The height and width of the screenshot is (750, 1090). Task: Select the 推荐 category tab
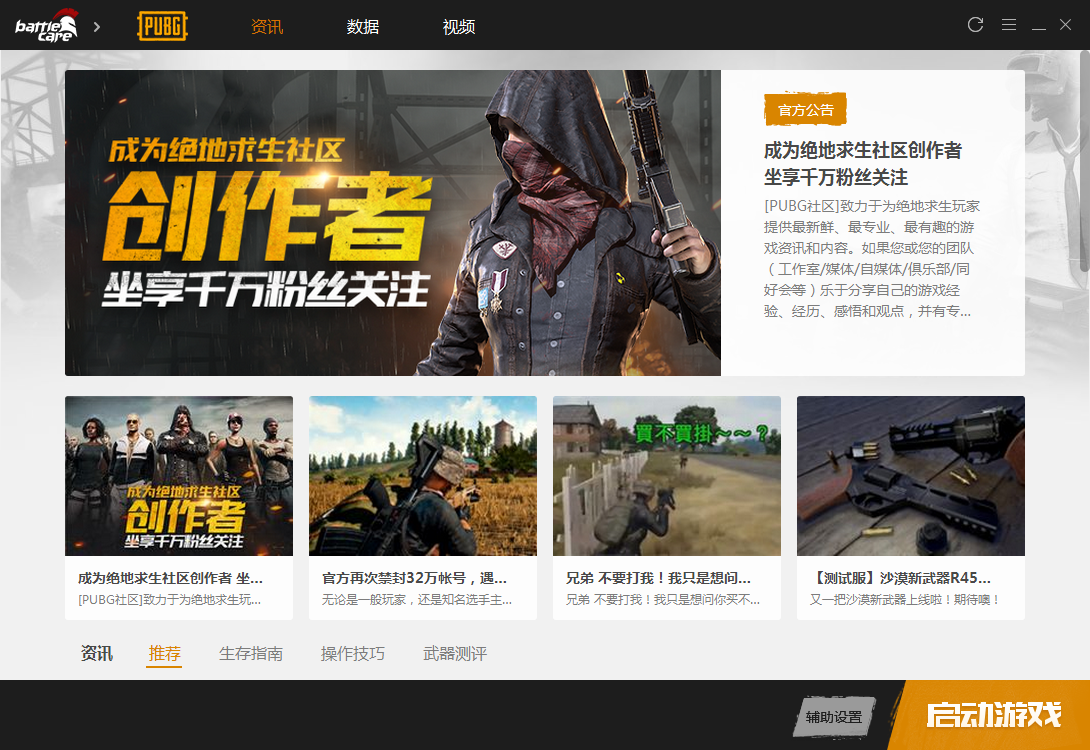click(164, 654)
